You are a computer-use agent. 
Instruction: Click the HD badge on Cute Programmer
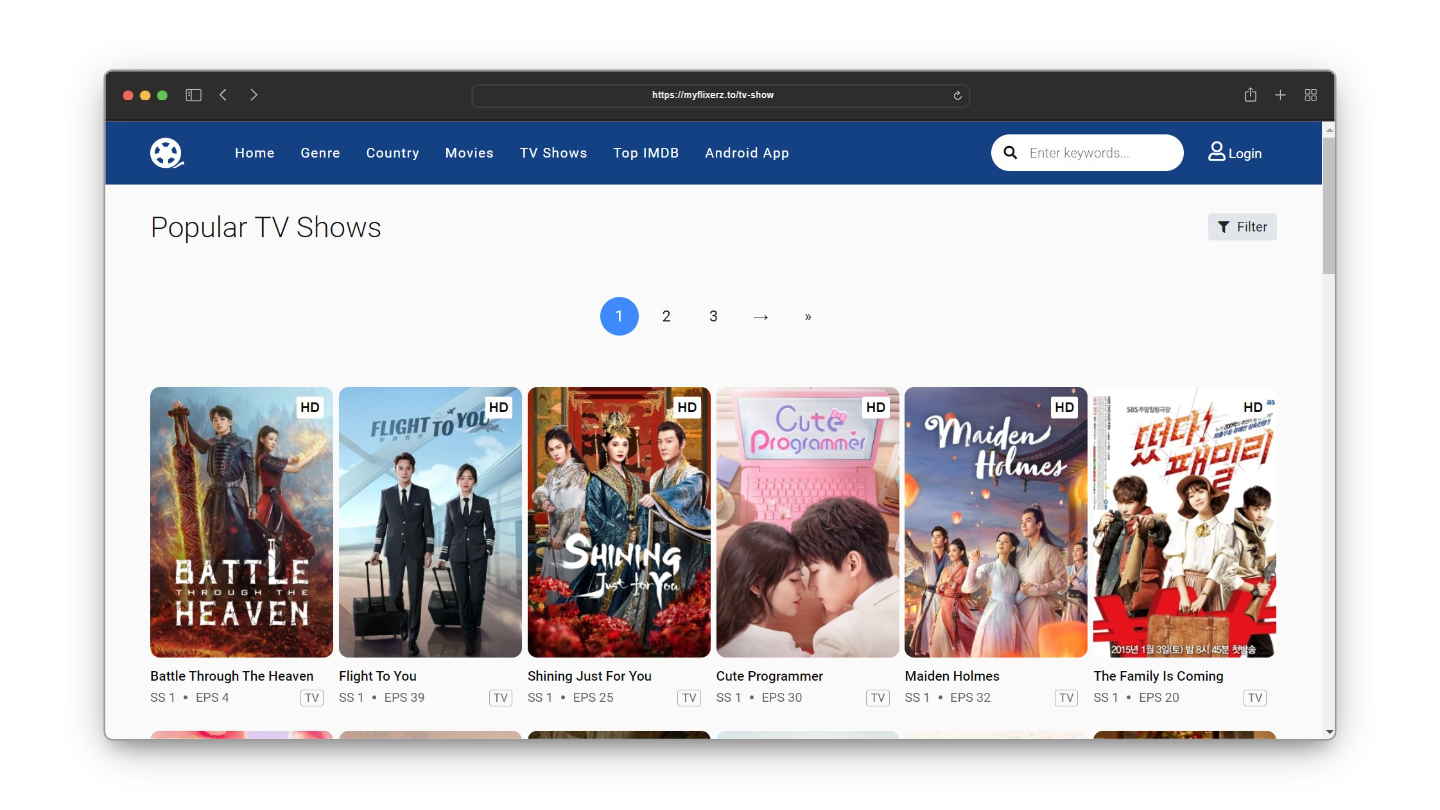pyautogui.click(x=876, y=407)
